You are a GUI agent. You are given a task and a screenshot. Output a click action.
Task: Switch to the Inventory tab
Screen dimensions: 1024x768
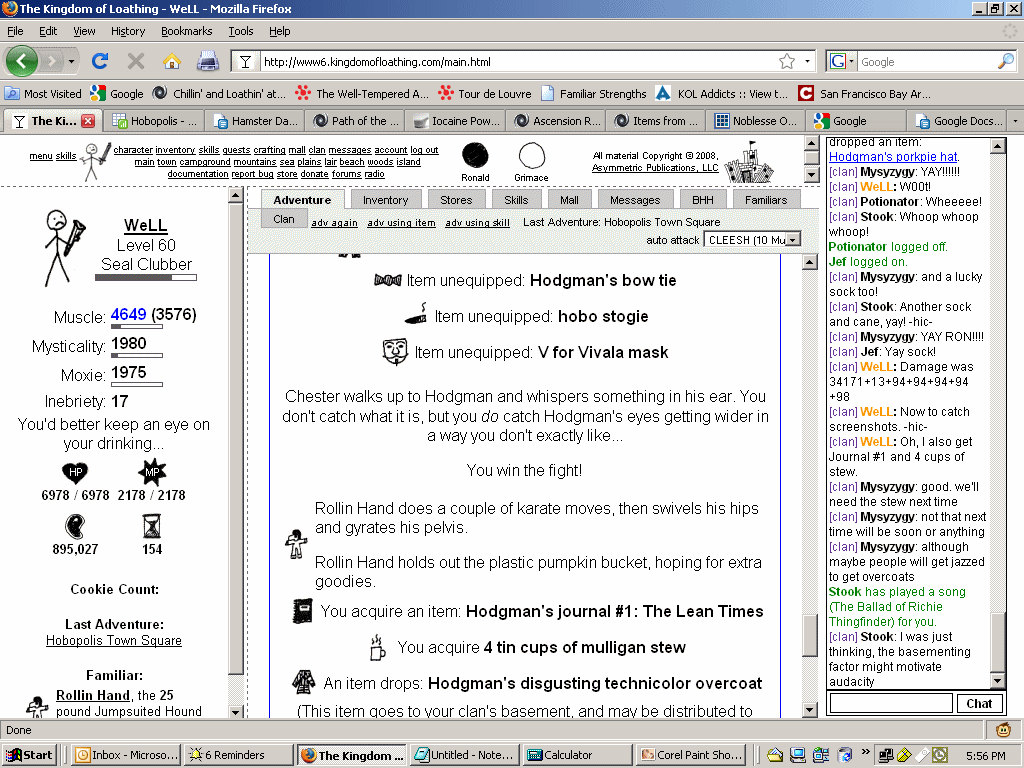[x=385, y=200]
